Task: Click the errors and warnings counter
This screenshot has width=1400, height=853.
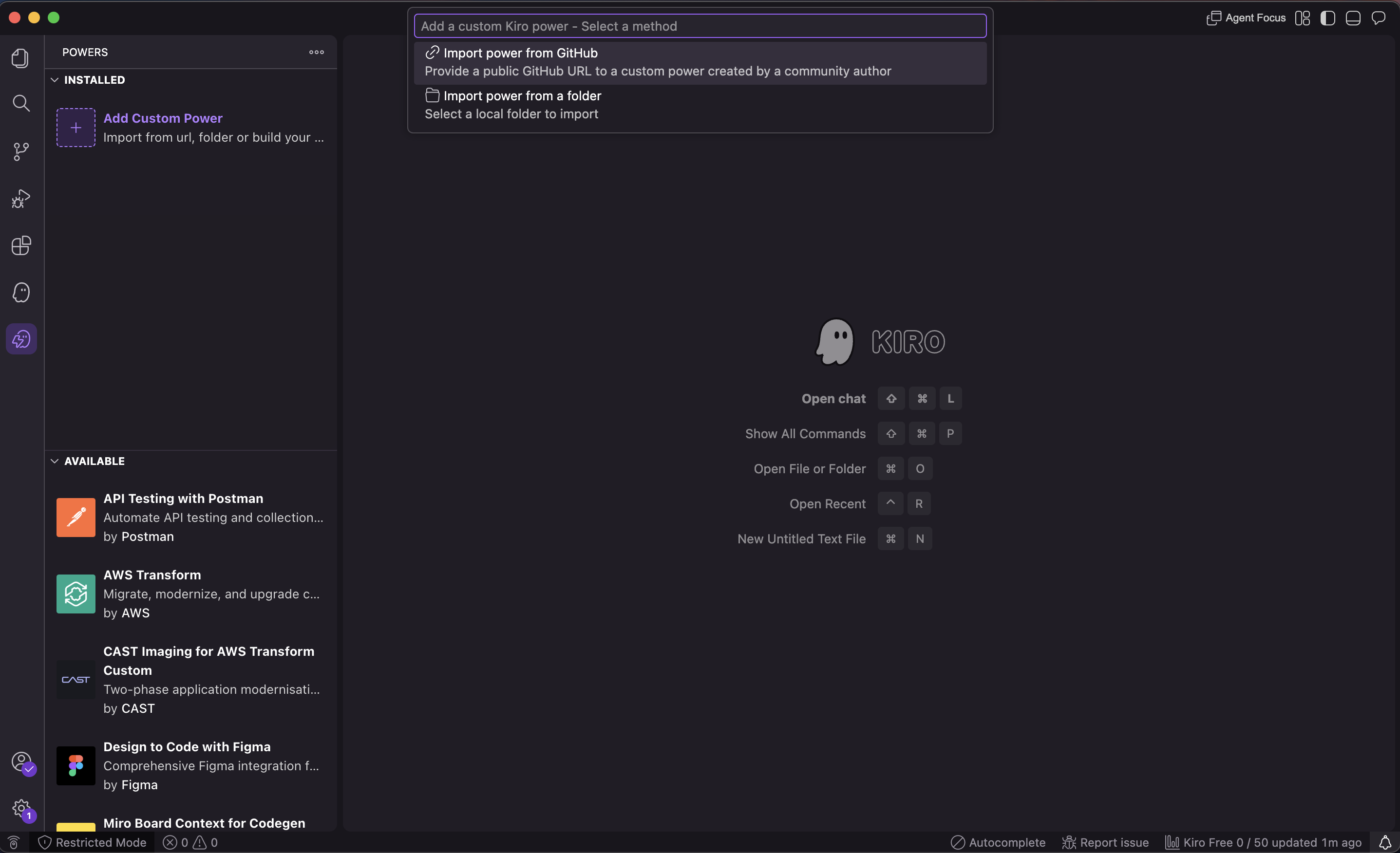Action: [190, 842]
